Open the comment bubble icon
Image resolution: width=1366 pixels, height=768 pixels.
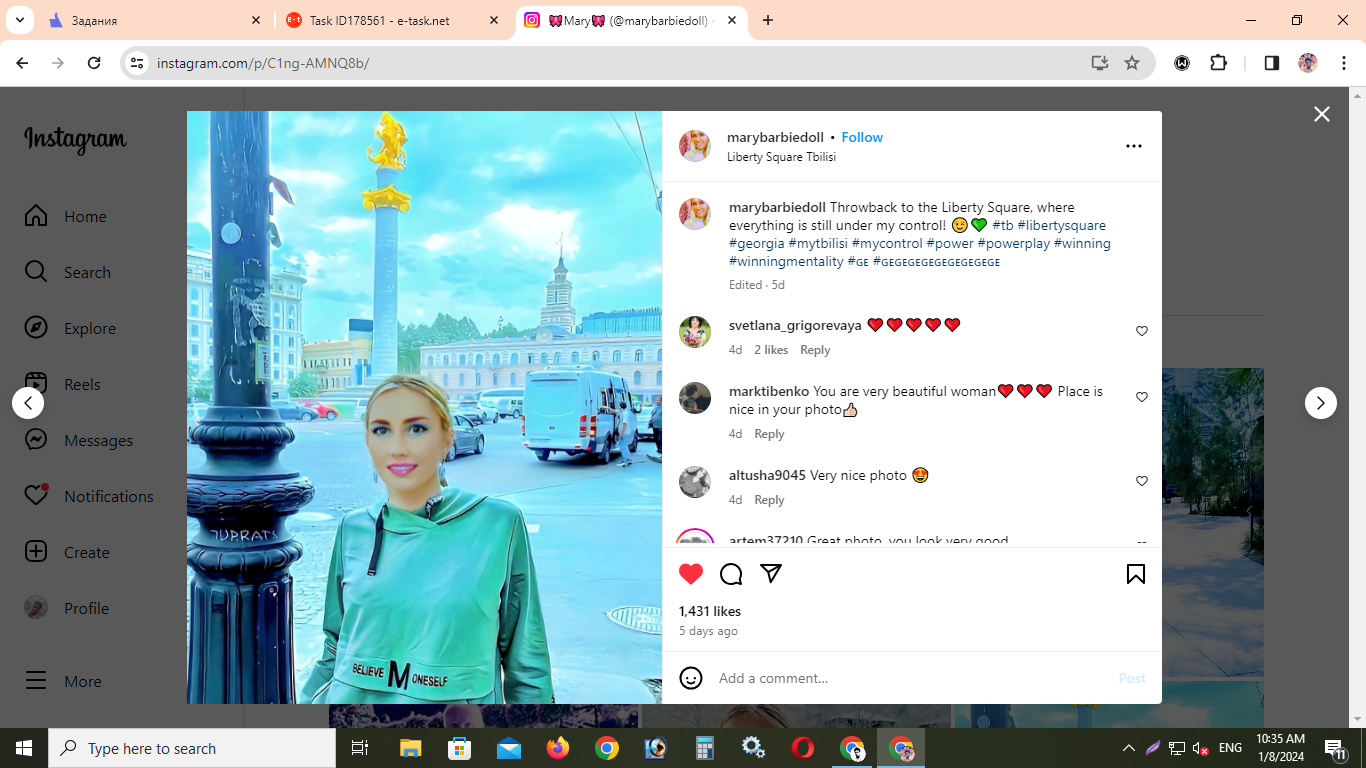[731, 574]
